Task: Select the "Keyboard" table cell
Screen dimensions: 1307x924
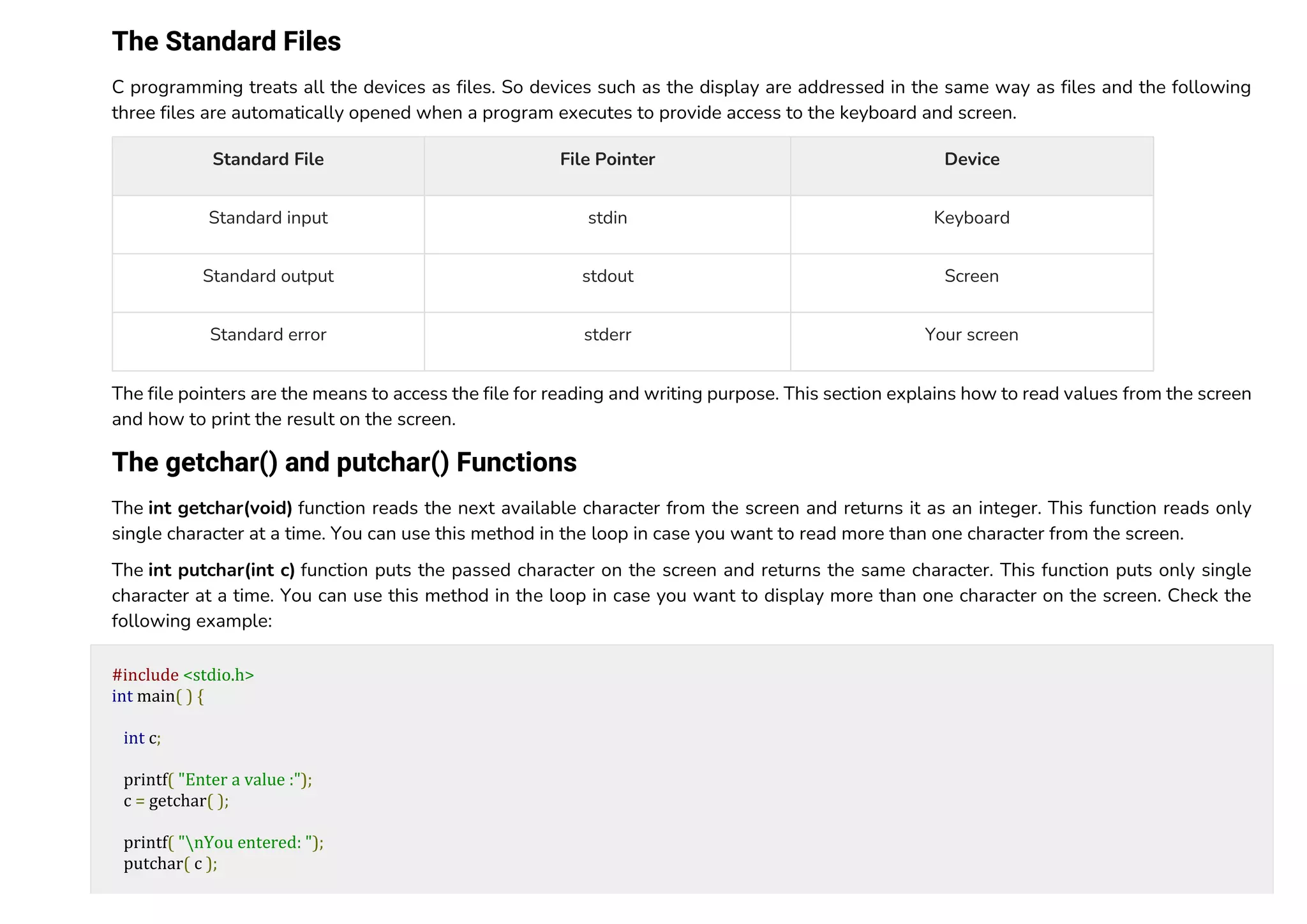Action: [x=971, y=225]
